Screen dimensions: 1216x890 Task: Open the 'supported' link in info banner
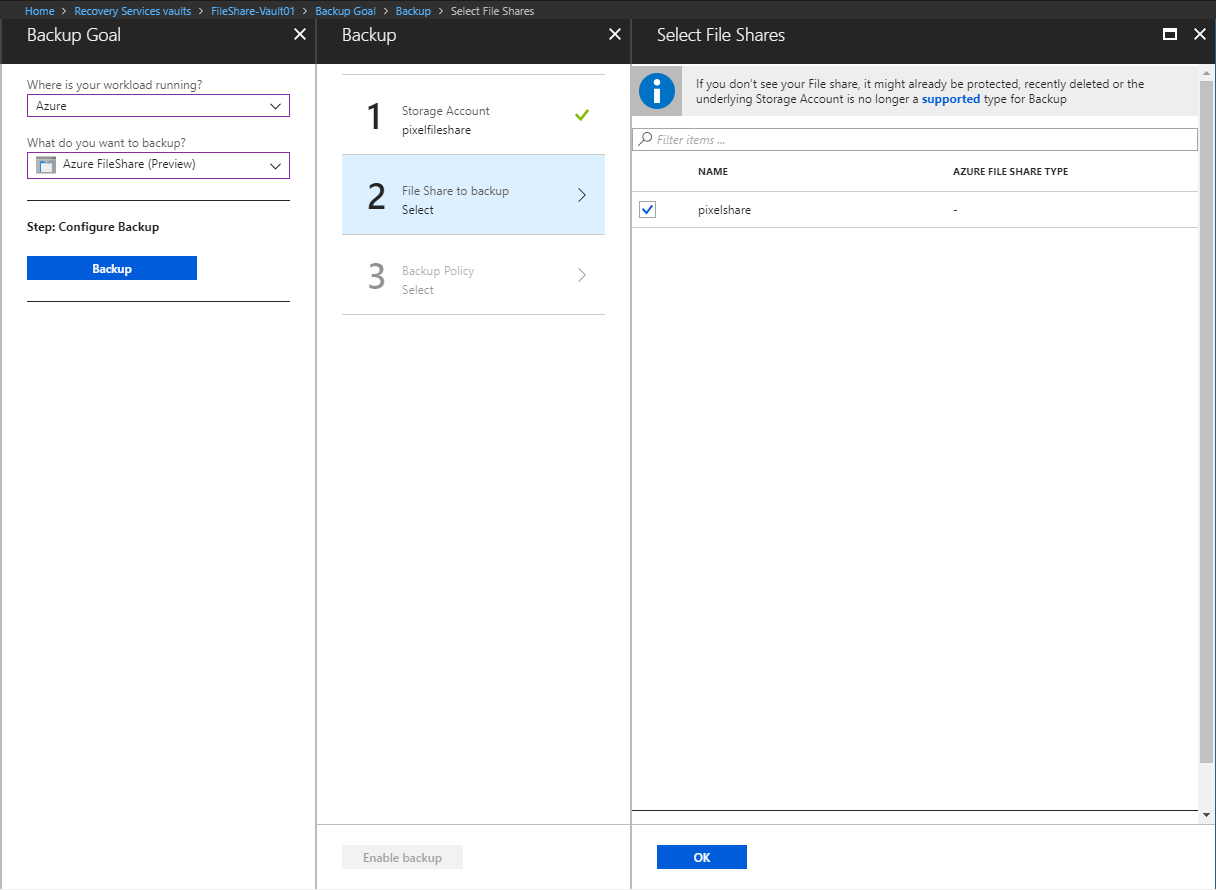950,100
